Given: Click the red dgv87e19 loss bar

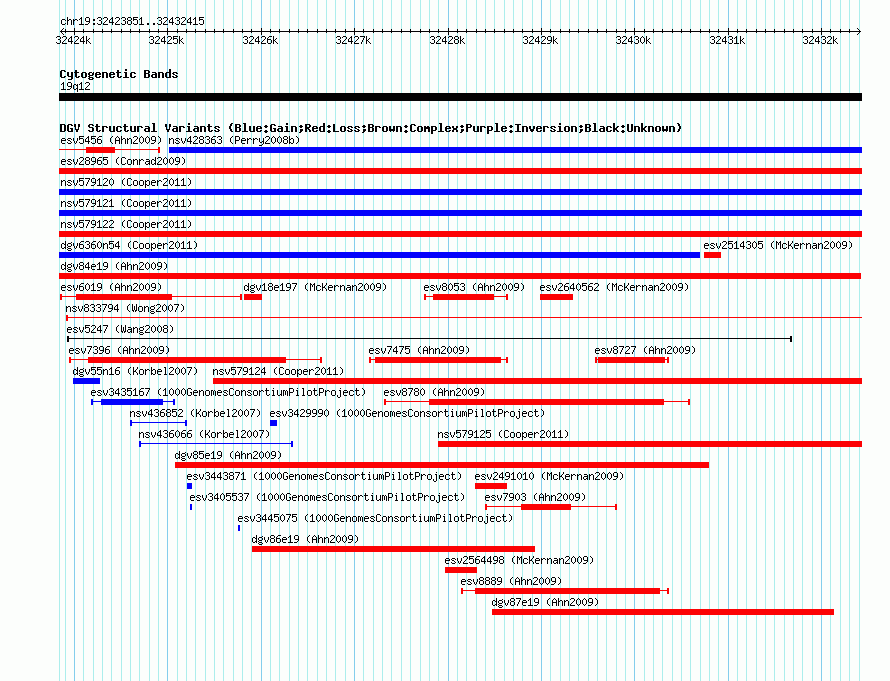Looking at the screenshot, I should (x=663, y=612).
